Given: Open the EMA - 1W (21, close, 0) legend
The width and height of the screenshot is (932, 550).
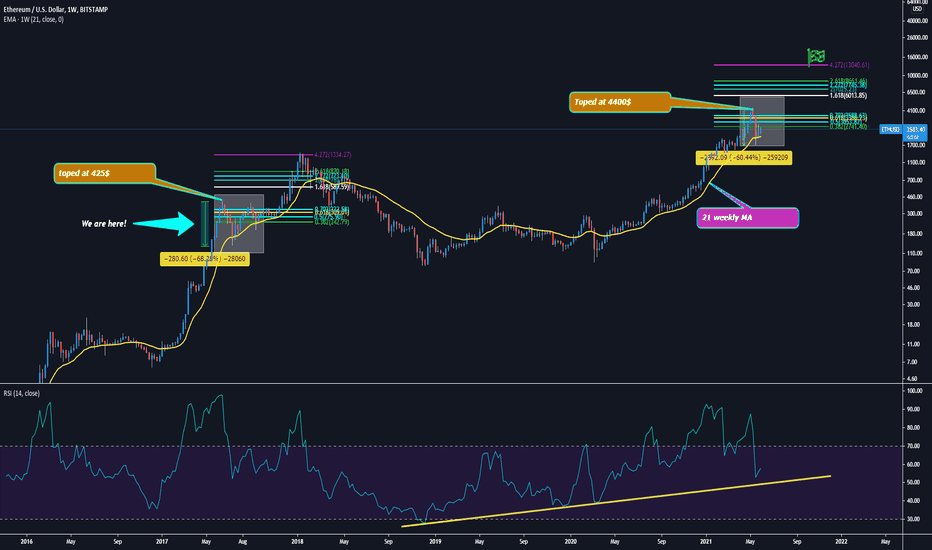Looking at the screenshot, I should 33,20.
